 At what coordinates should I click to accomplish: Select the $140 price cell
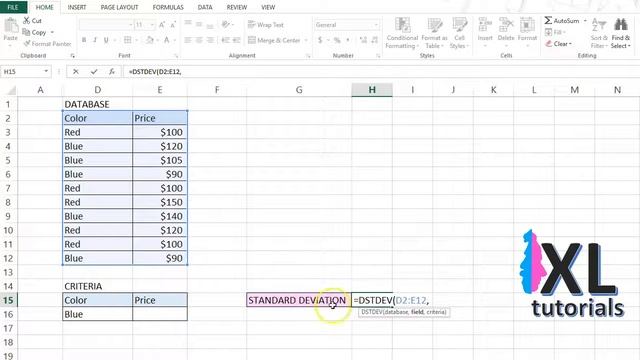160,216
